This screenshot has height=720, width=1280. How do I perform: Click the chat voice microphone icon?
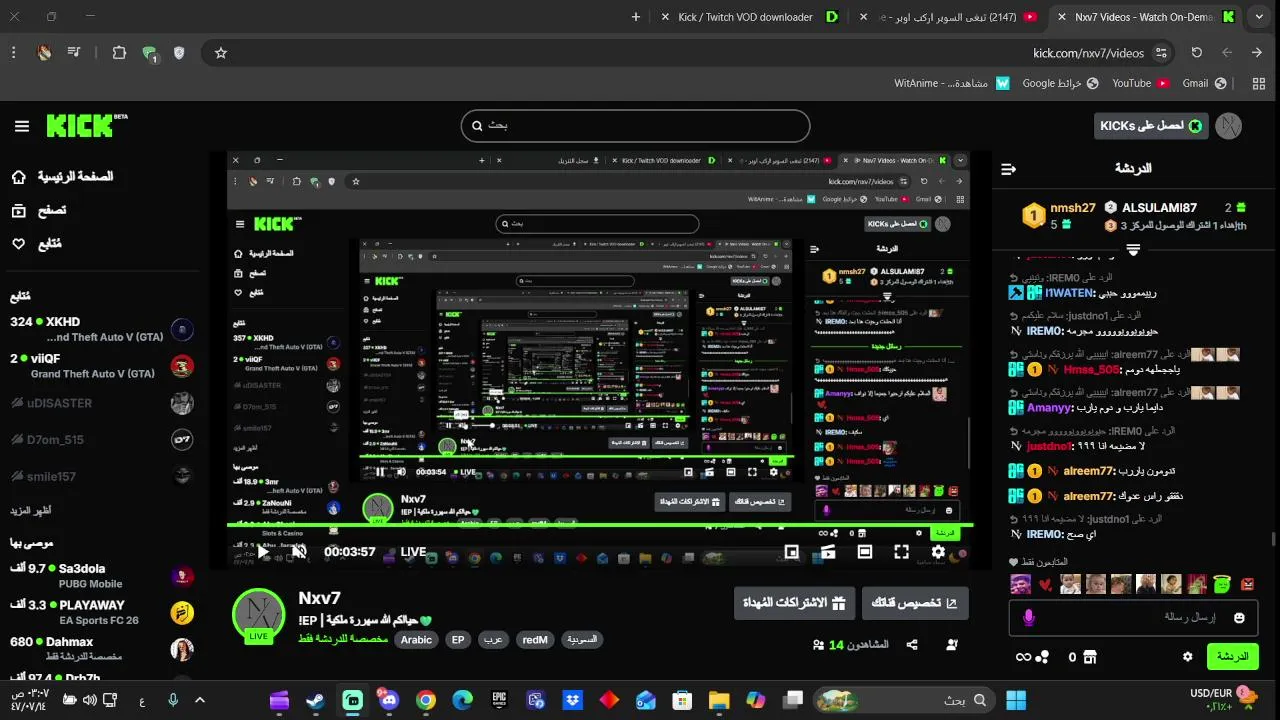tap(1028, 618)
